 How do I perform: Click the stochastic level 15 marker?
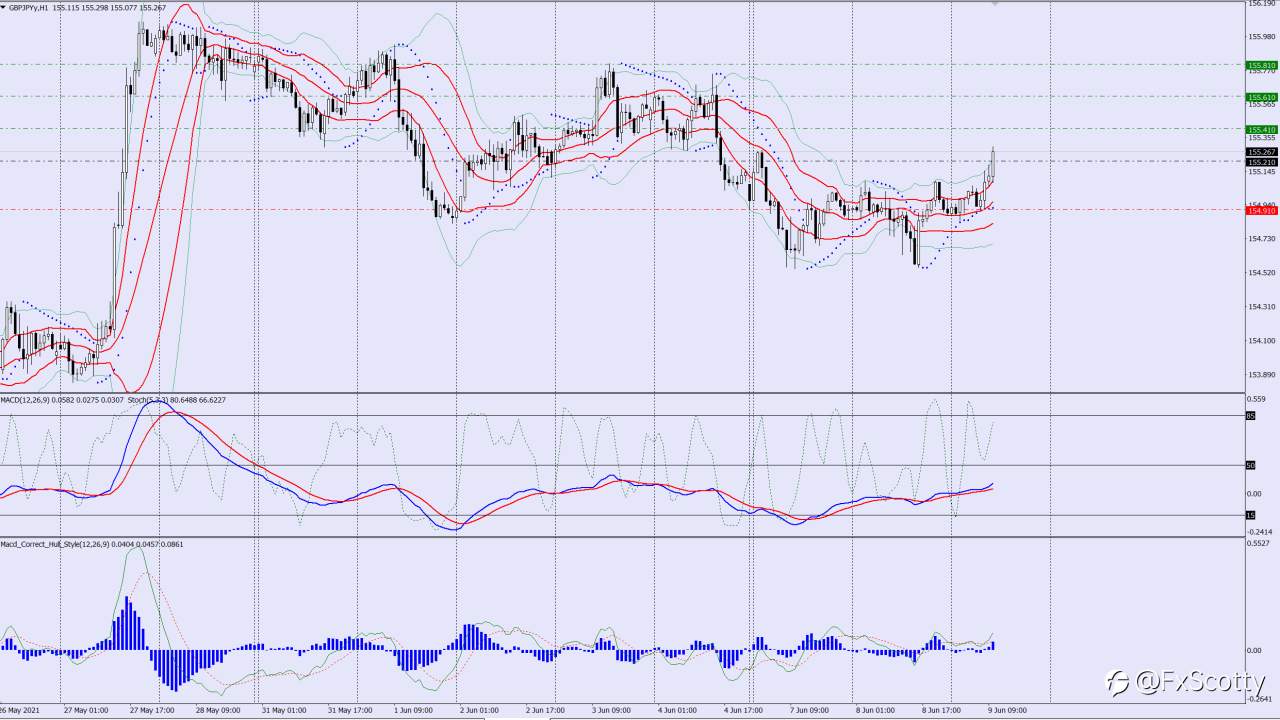[1250, 515]
